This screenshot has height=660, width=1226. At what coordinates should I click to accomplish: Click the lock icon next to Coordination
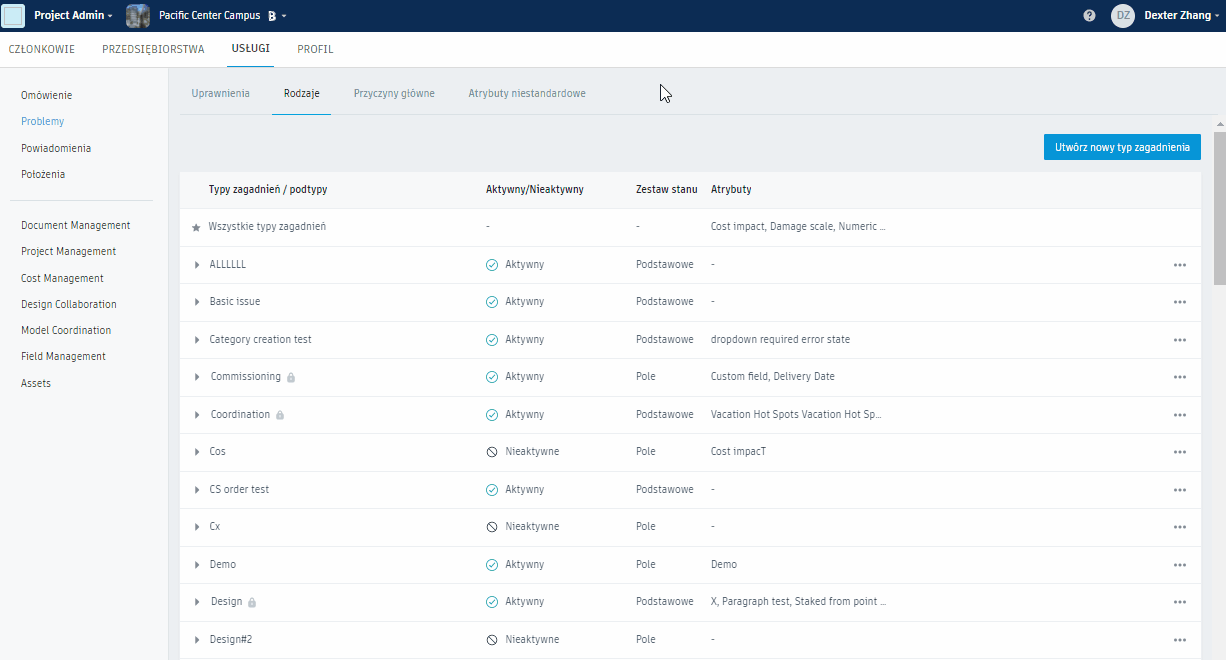[280, 415]
